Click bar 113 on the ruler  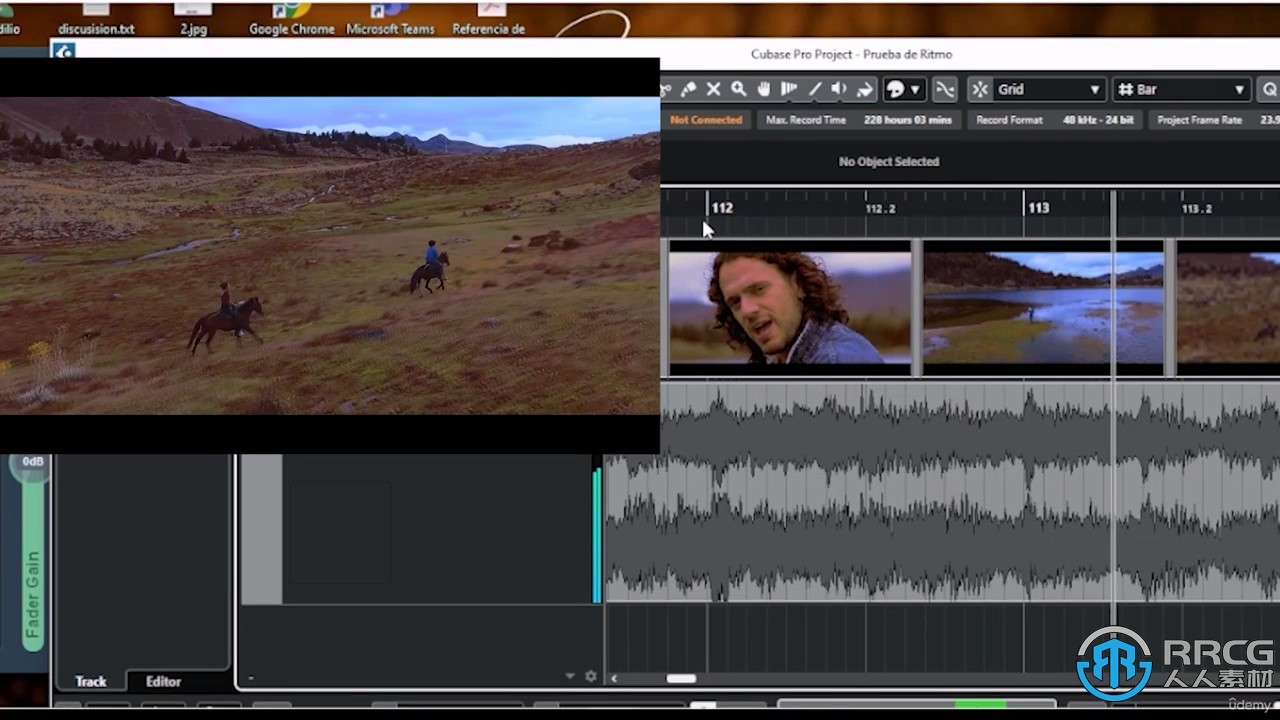[x=1038, y=208]
